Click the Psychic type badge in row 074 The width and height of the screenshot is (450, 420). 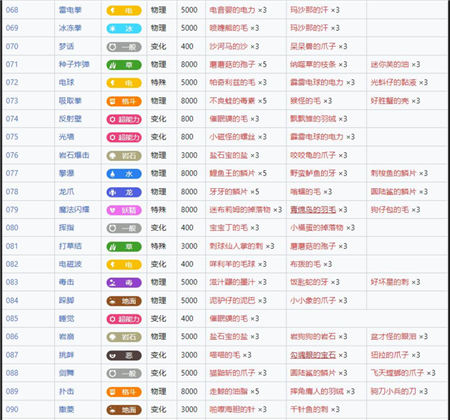[x=124, y=119]
